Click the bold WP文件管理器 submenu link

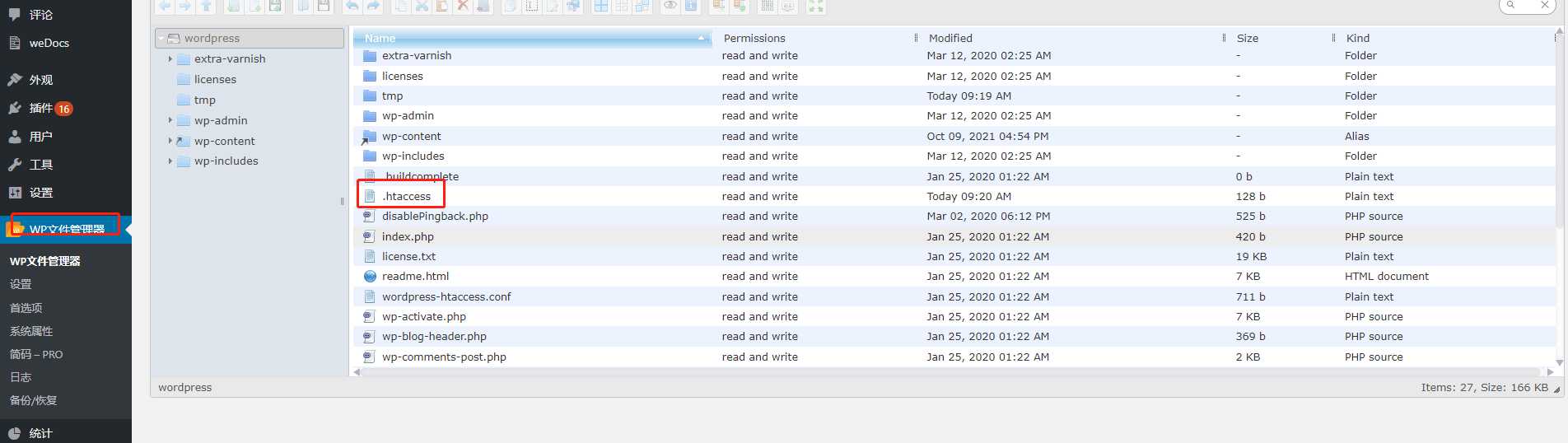click(44, 261)
